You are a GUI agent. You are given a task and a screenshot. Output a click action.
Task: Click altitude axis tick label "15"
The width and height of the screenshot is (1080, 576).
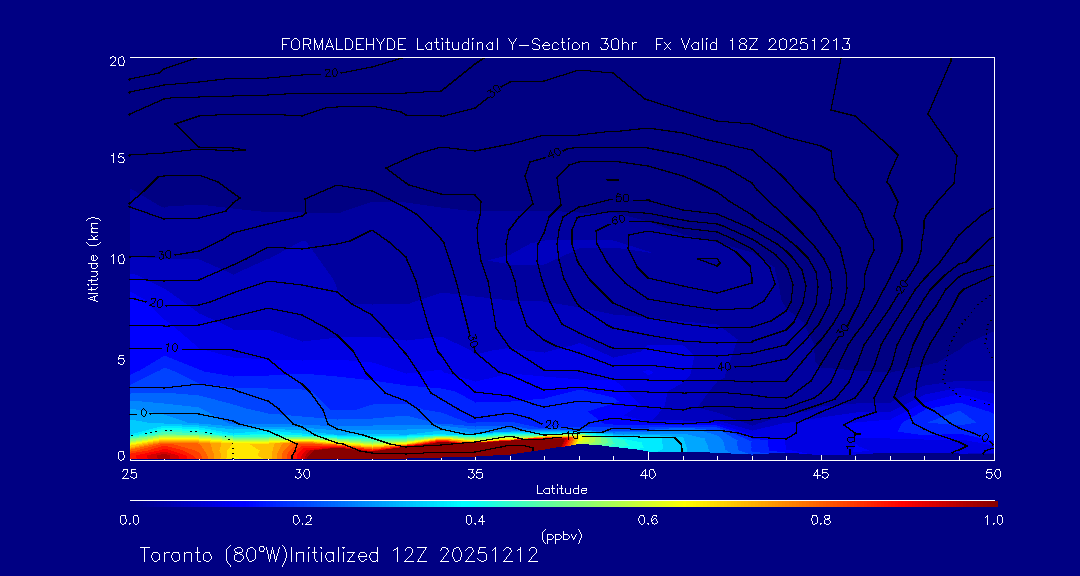[116, 158]
